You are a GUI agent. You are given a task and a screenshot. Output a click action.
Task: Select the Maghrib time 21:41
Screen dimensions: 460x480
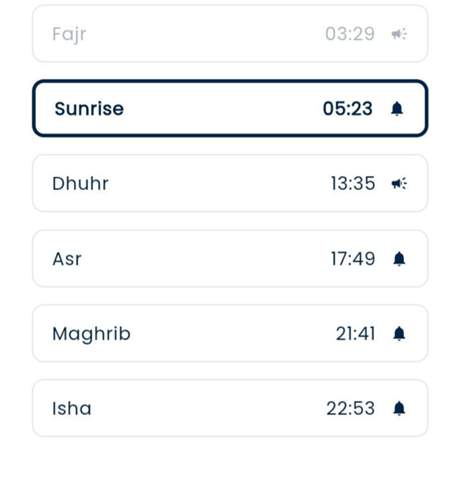pos(355,334)
